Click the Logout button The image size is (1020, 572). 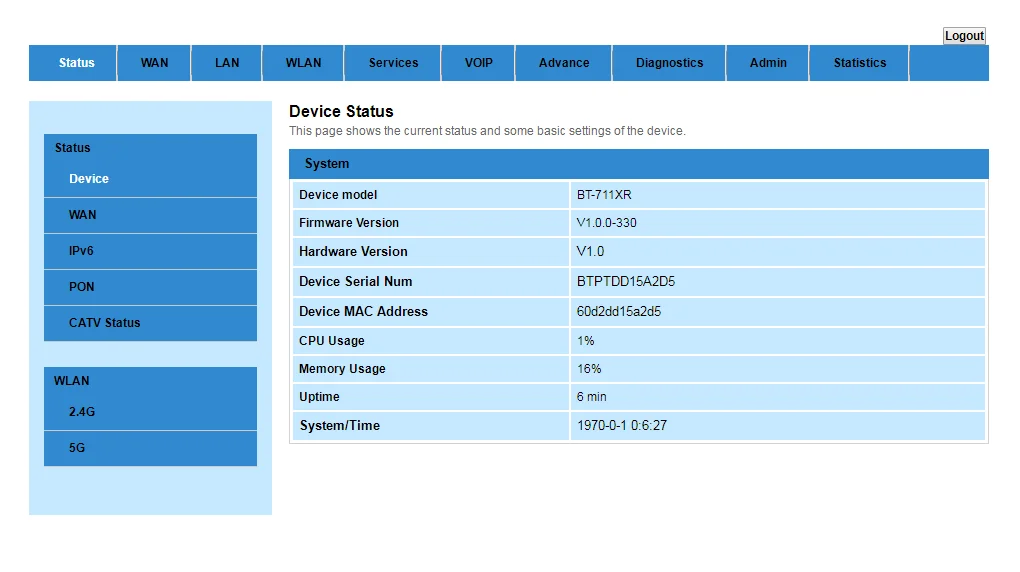(x=964, y=36)
